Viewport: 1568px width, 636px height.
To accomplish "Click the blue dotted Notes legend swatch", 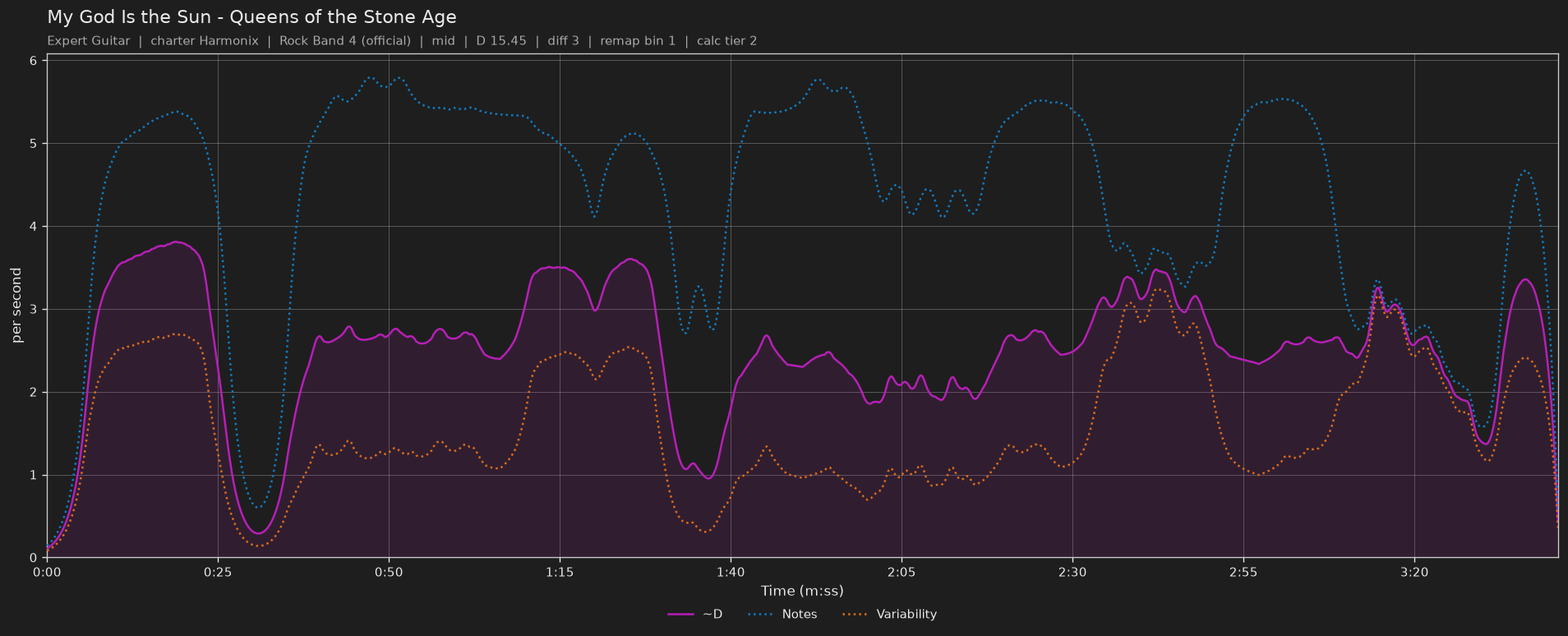I will pos(761,614).
